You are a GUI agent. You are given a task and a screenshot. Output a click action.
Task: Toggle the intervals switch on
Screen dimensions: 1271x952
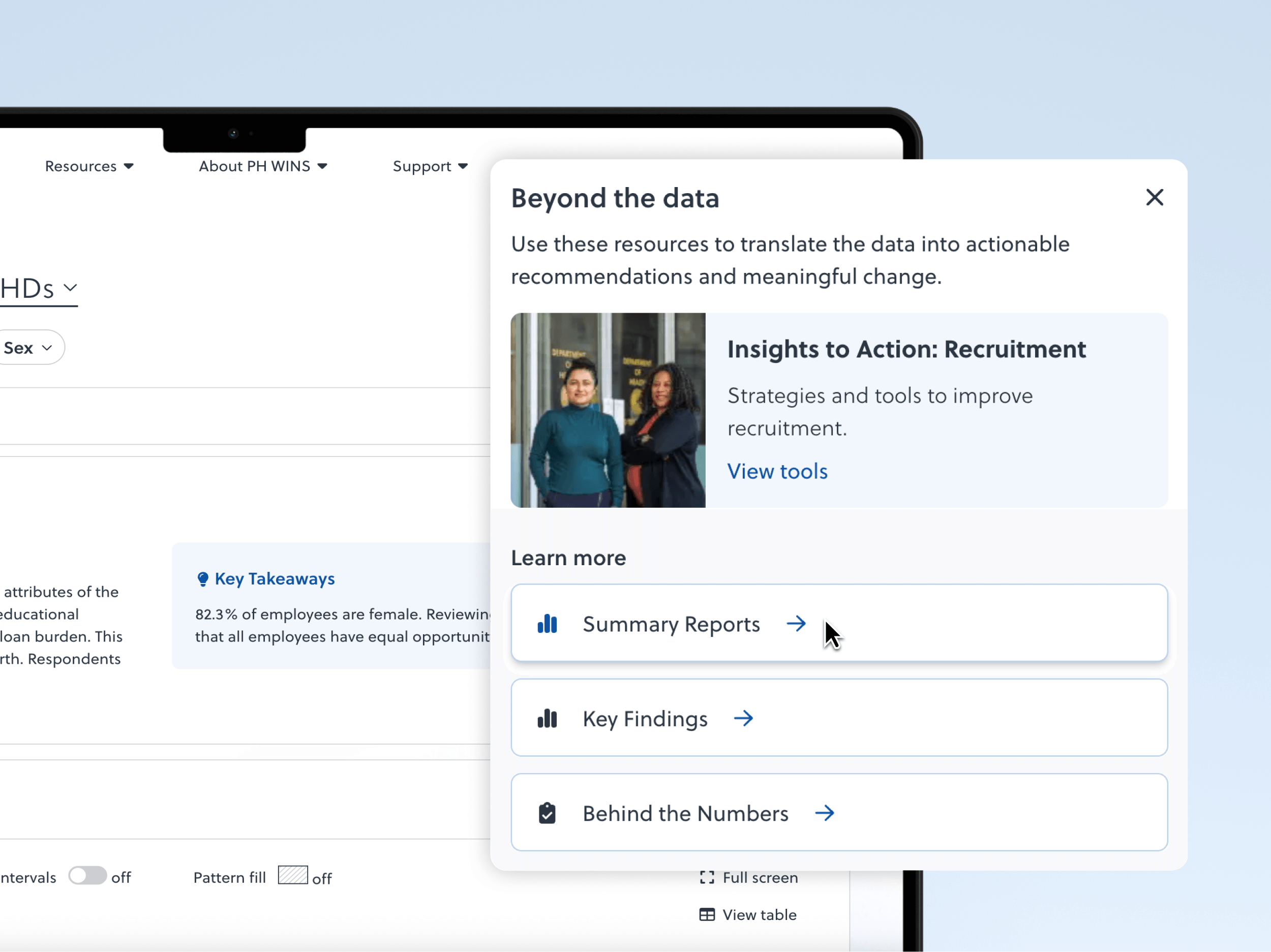point(87,876)
